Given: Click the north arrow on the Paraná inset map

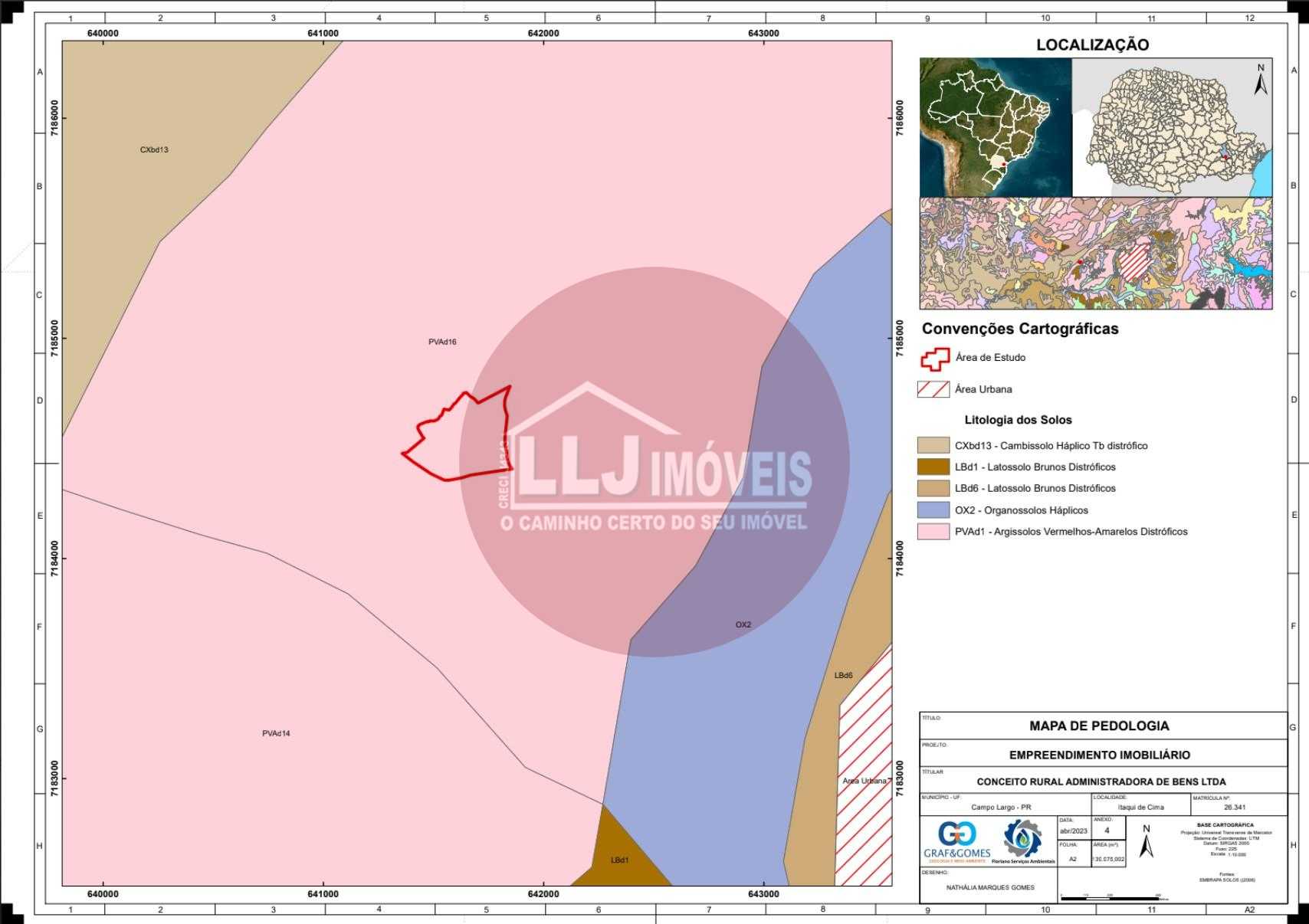Looking at the screenshot, I should point(1261,80).
